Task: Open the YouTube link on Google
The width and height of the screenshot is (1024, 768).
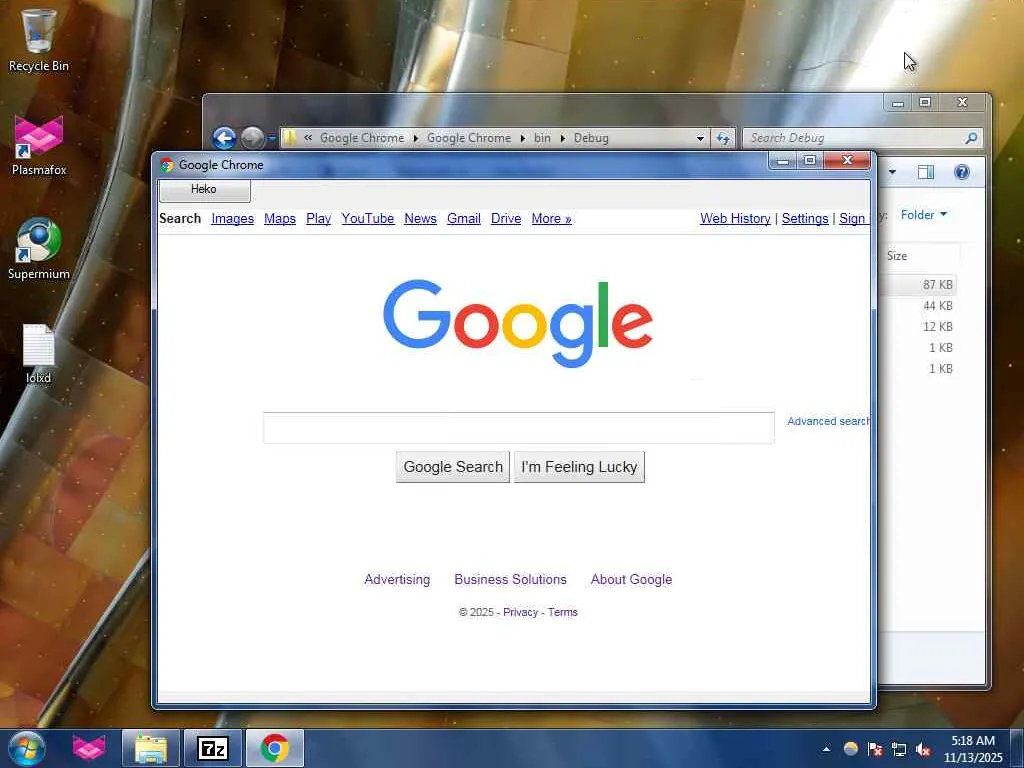Action: pos(368,219)
